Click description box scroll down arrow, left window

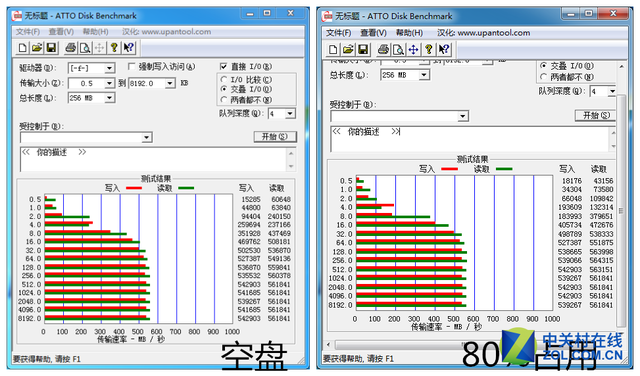coord(291,166)
